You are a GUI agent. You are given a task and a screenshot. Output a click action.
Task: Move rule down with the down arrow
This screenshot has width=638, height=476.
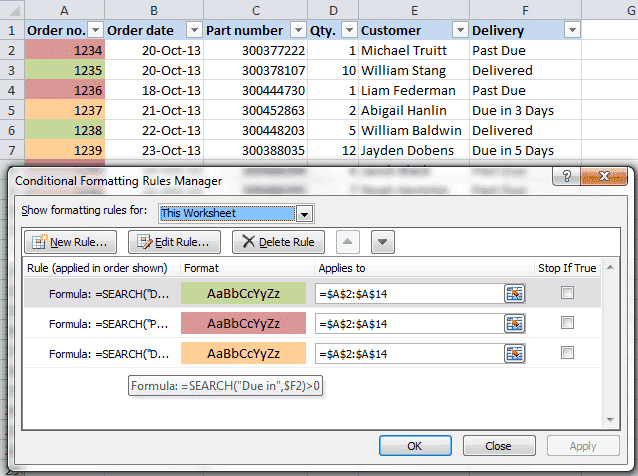[x=384, y=242]
